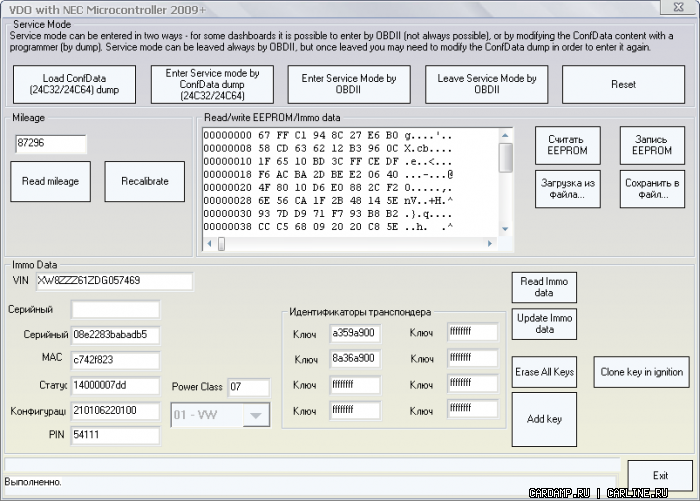Click the Add key button

pos(544,419)
